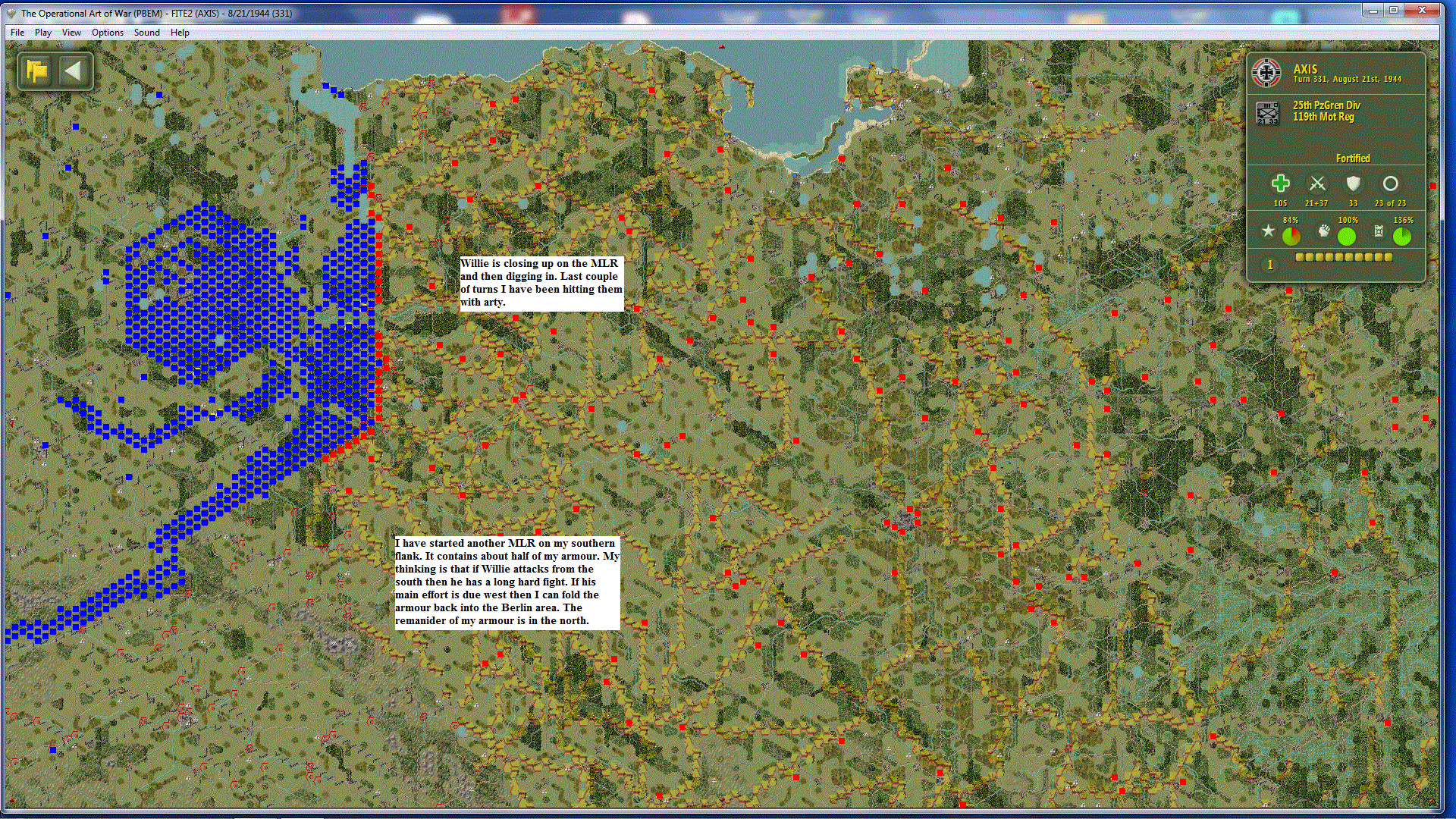The width and height of the screenshot is (1456, 819).
Task: Click the 'Willie is closing up' note
Action: (x=541, y=283)
